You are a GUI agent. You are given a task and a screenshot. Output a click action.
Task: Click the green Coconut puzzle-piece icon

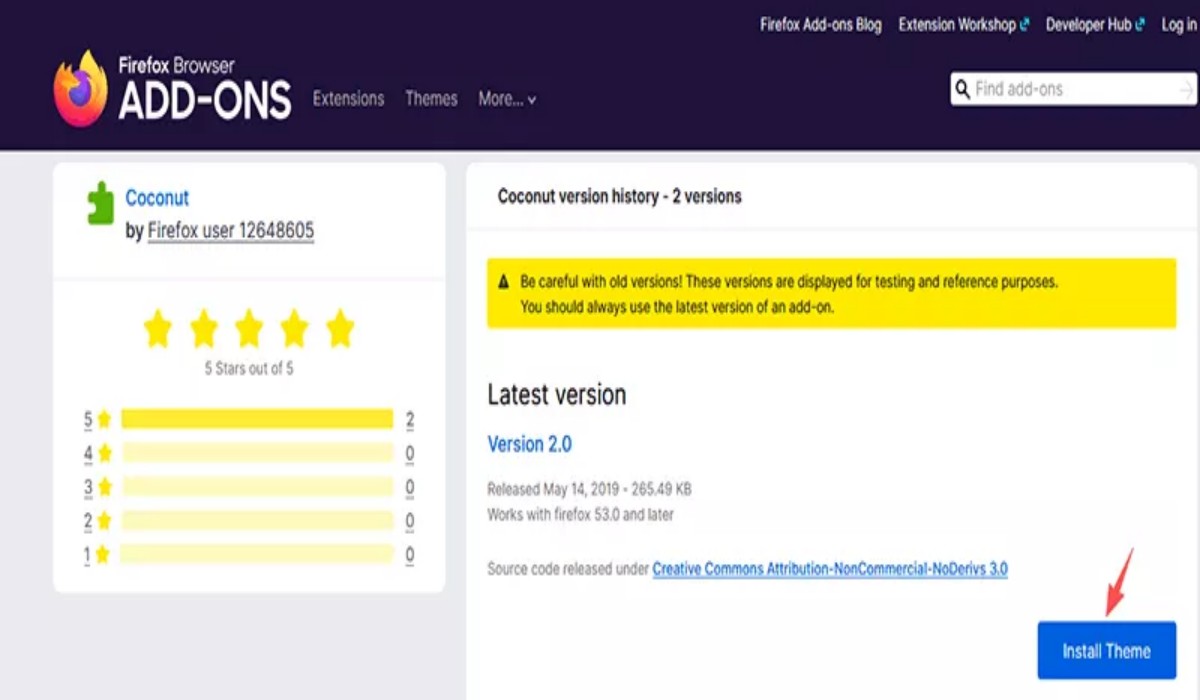[100, 203]
